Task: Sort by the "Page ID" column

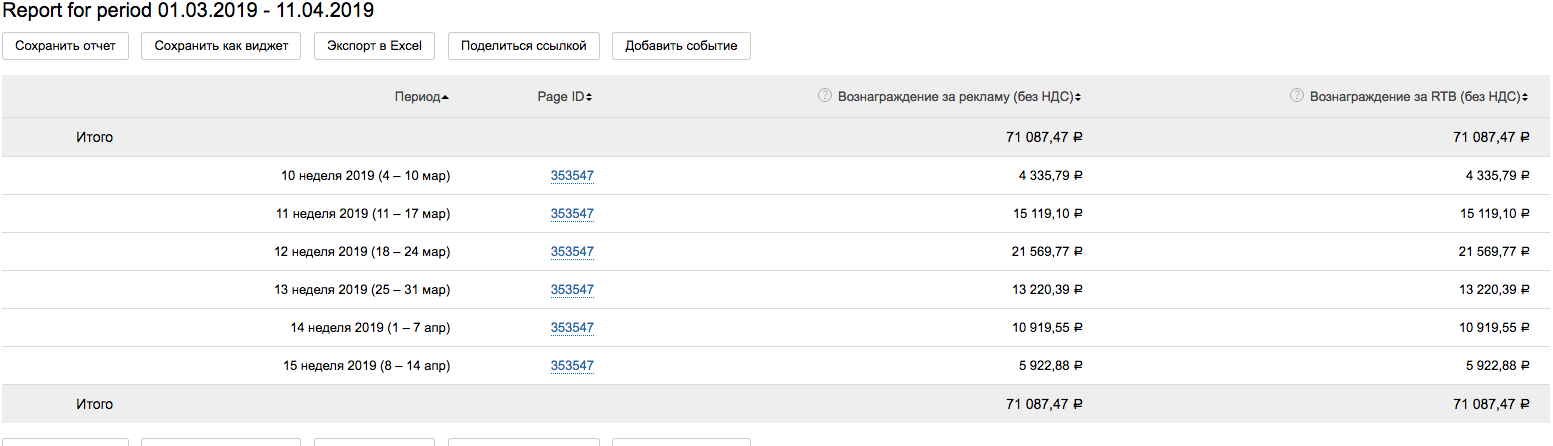Action: (x=564, y=97)
